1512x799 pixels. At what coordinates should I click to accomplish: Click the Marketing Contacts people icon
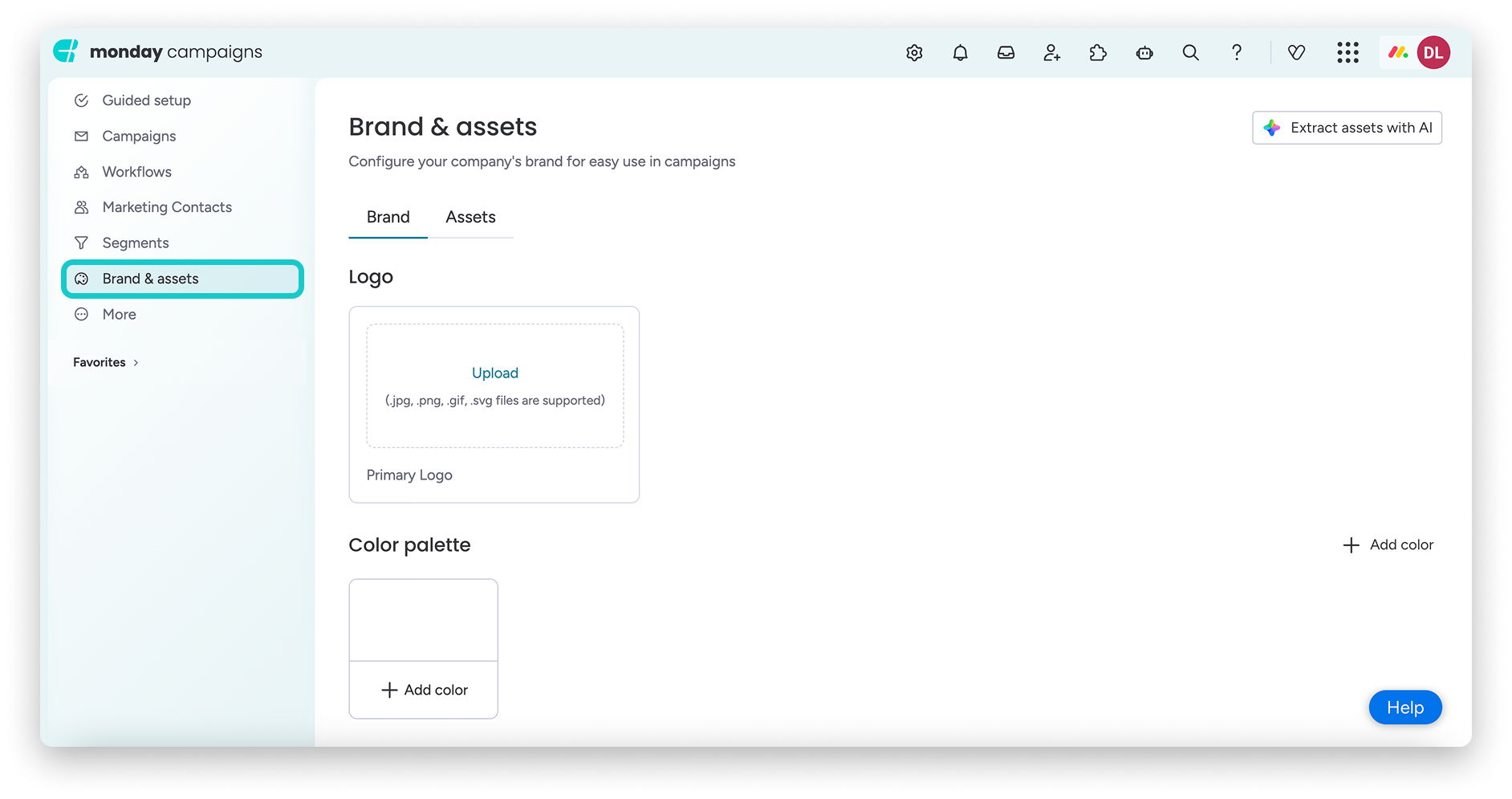81,207
